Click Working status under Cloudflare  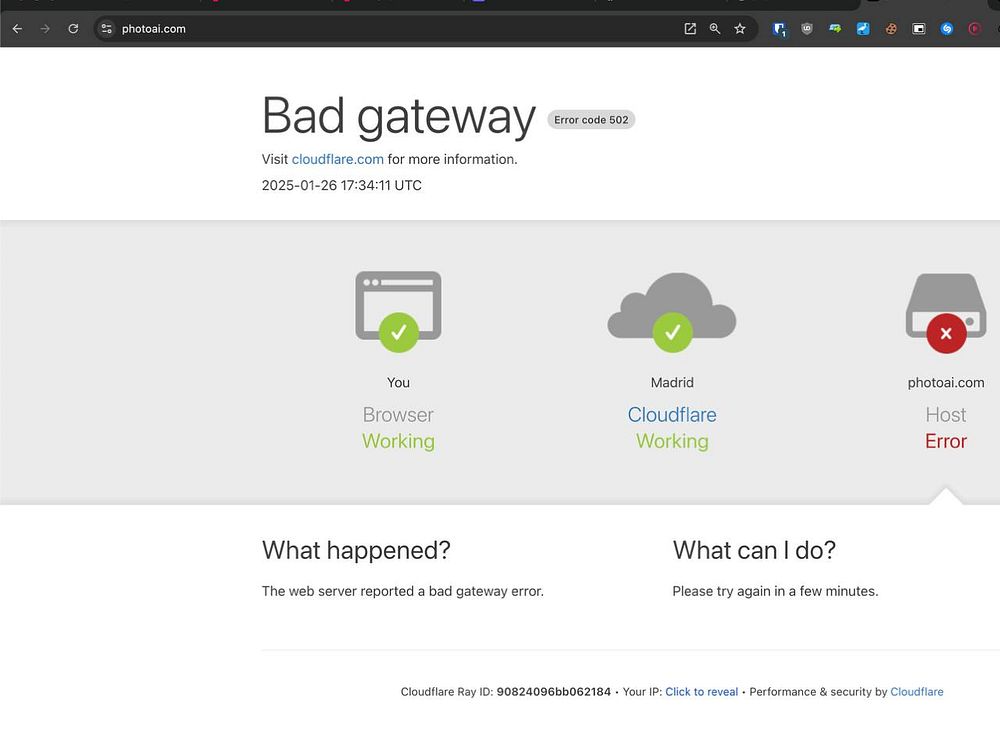coord(672,441)
